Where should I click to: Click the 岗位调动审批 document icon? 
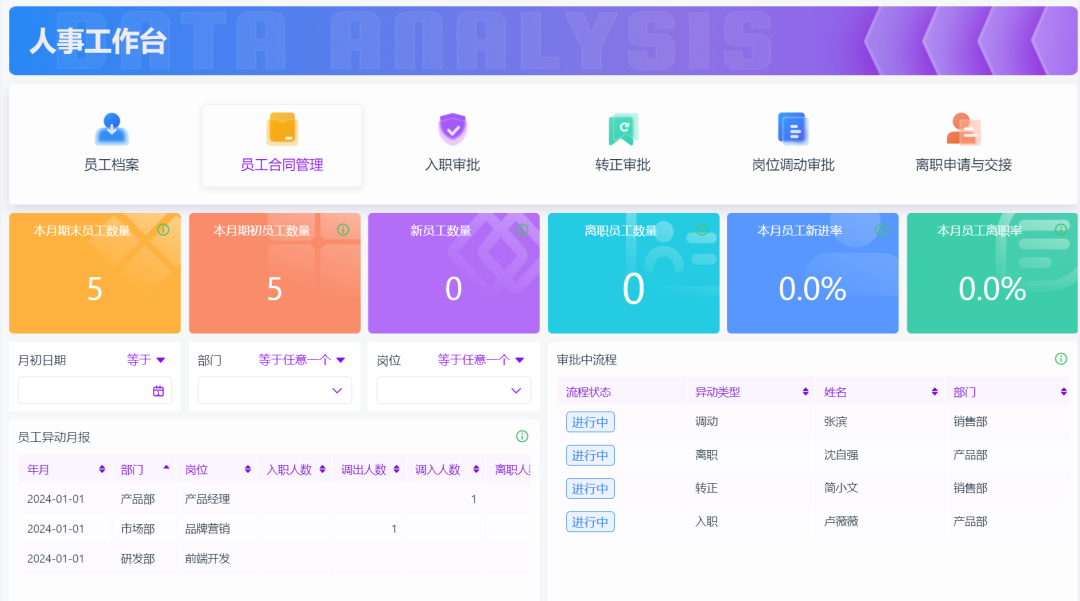[x=793, y=129]
